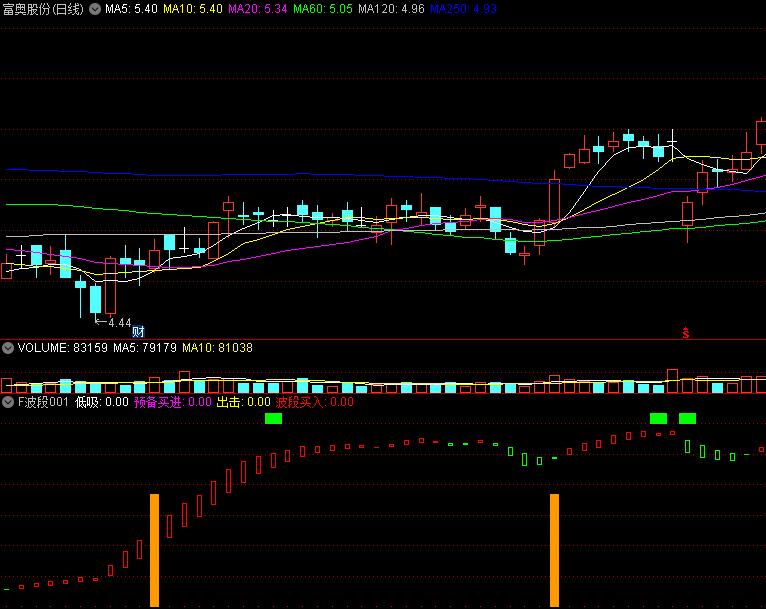Click the 财 financial info marker
Image resolution: width=766 pixels, height=609 pixels.
[x=138, y=332]
